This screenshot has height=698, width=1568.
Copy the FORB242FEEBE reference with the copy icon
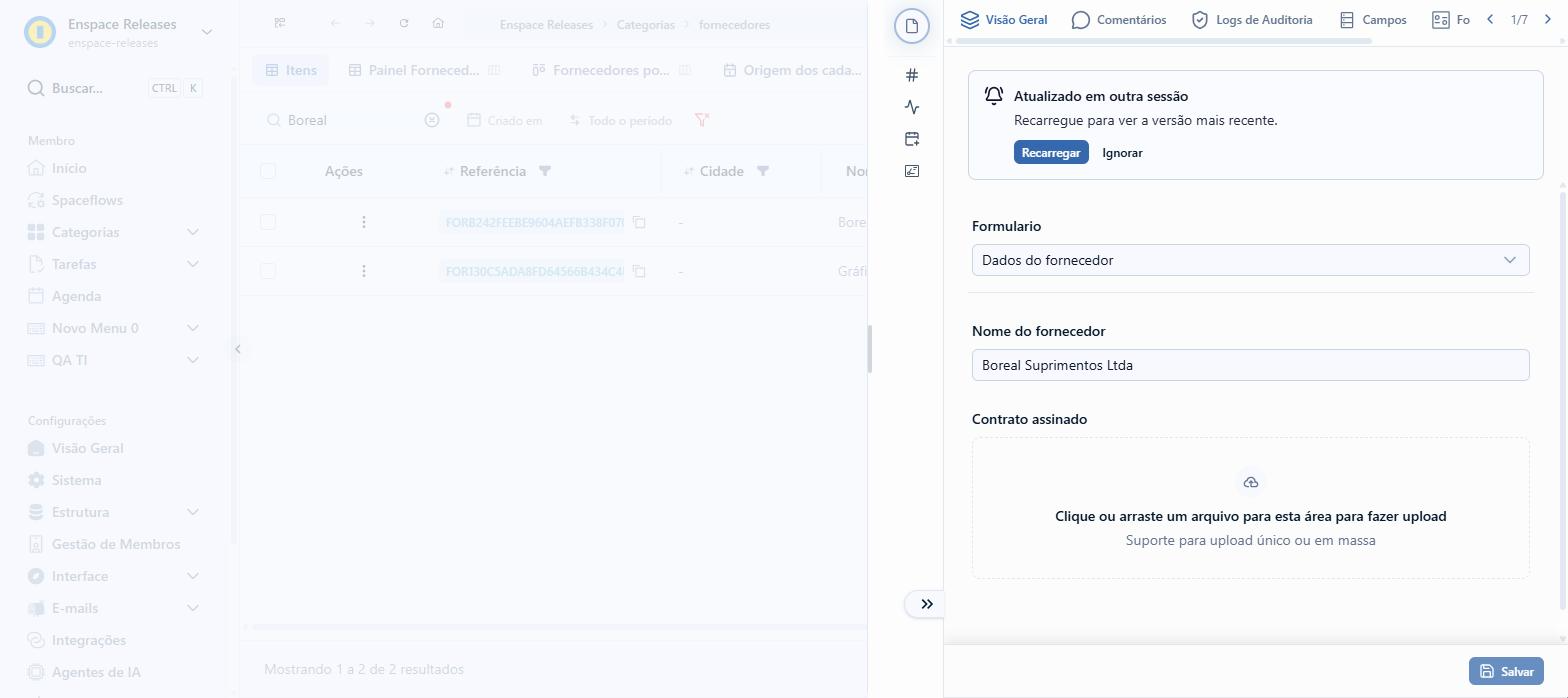[639, 222]
